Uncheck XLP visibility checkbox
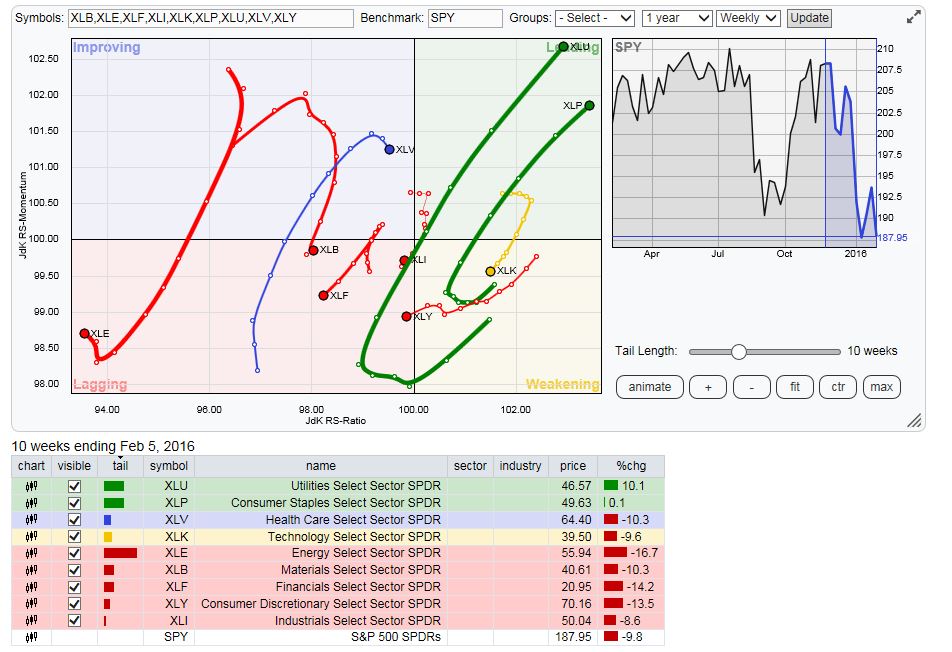The width and height of the screenshot is (952, 652). [74, 503]
